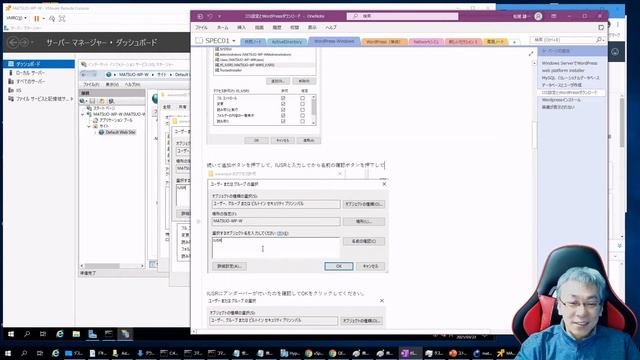Switch to the WordPress（構成）section tab
640x360 pixels.
(x=383, y=42)
